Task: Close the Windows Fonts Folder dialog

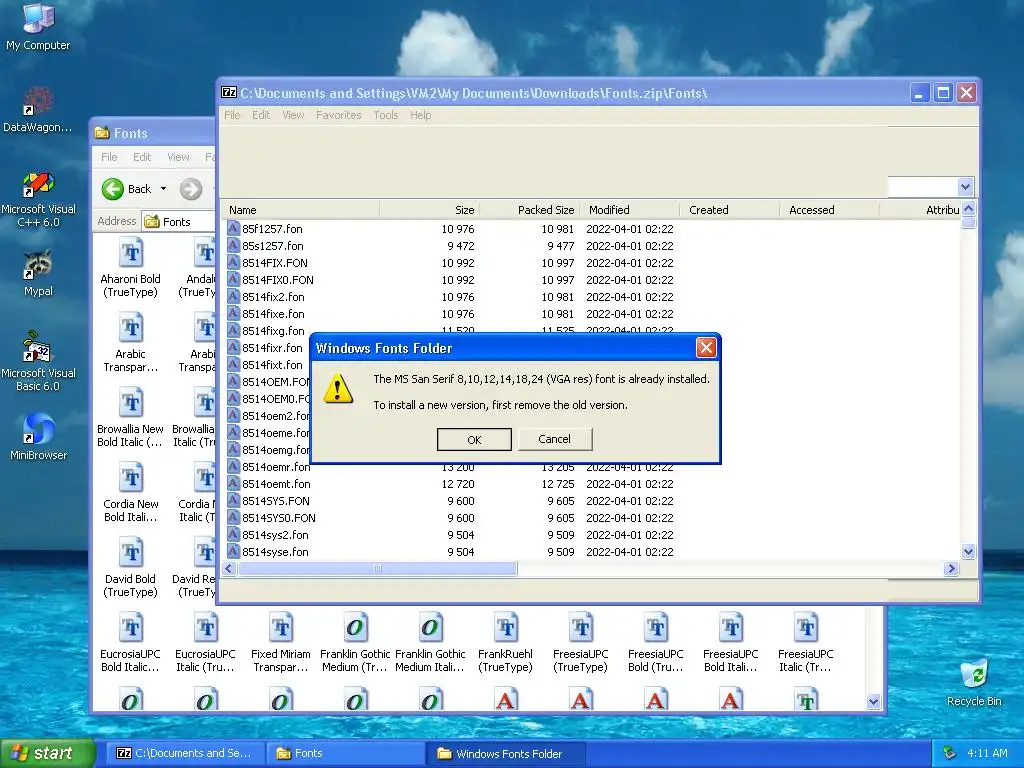Action: point(706,347)
